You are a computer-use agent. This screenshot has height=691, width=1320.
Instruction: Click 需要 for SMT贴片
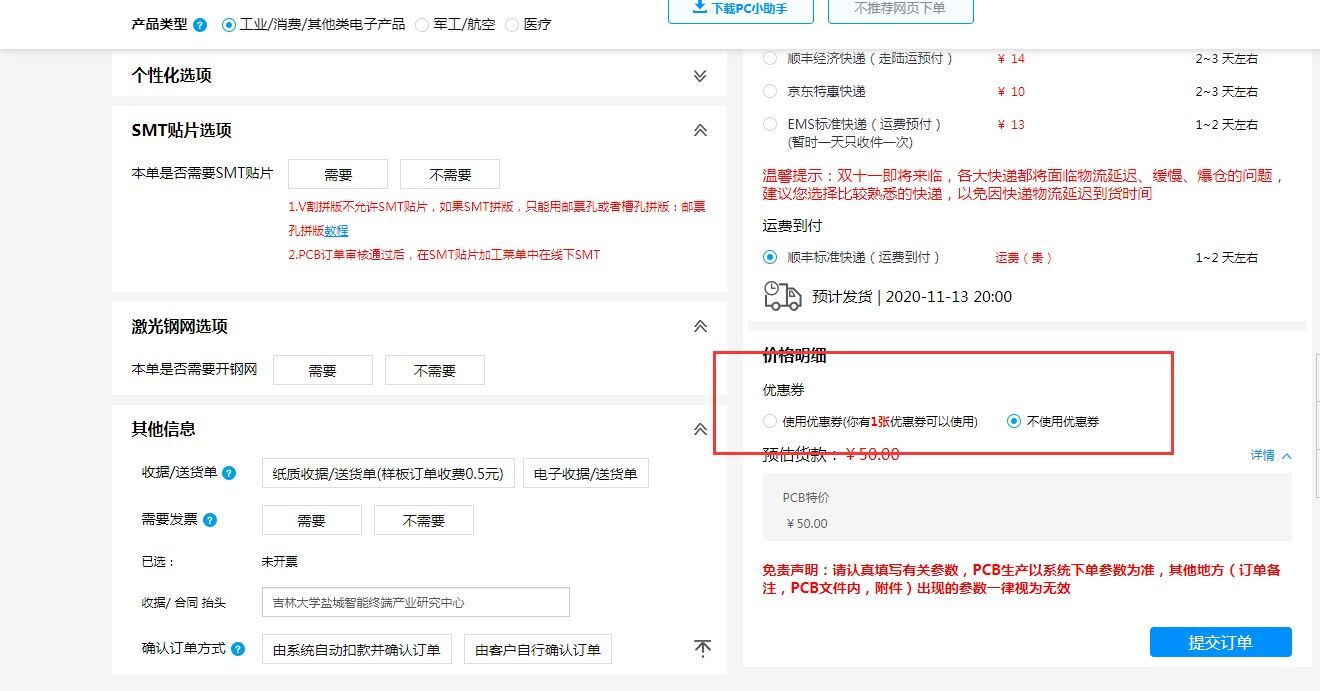(x=338, y=174)
